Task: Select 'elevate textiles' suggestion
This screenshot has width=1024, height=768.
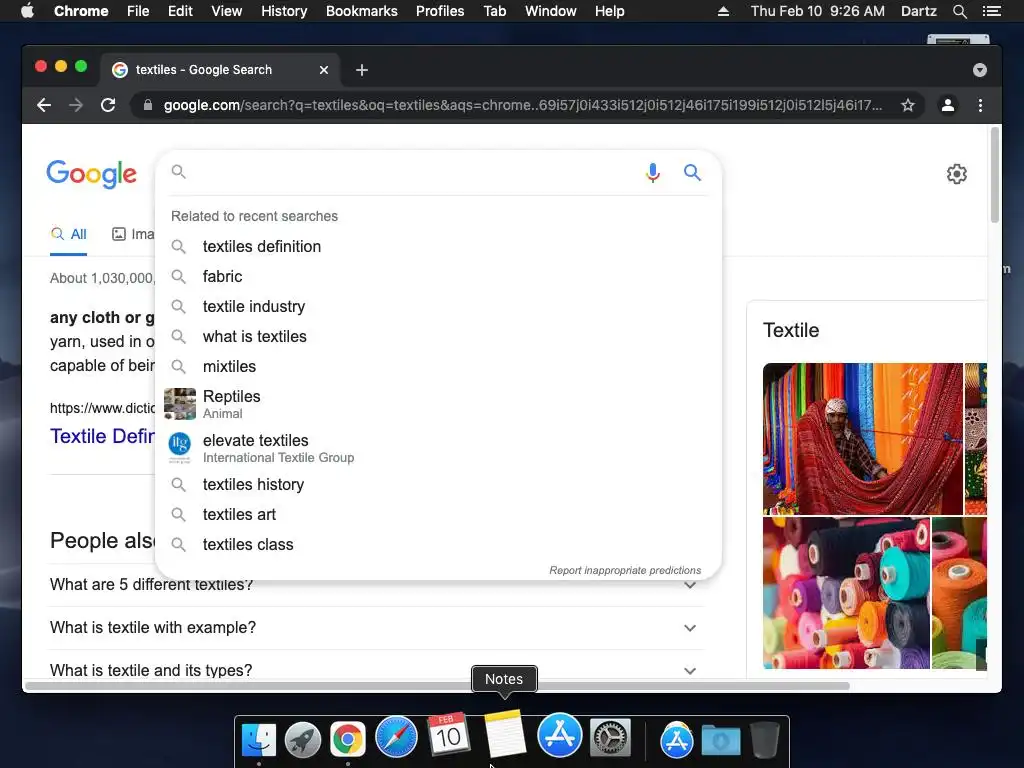Action: click(x=438, y=448)
